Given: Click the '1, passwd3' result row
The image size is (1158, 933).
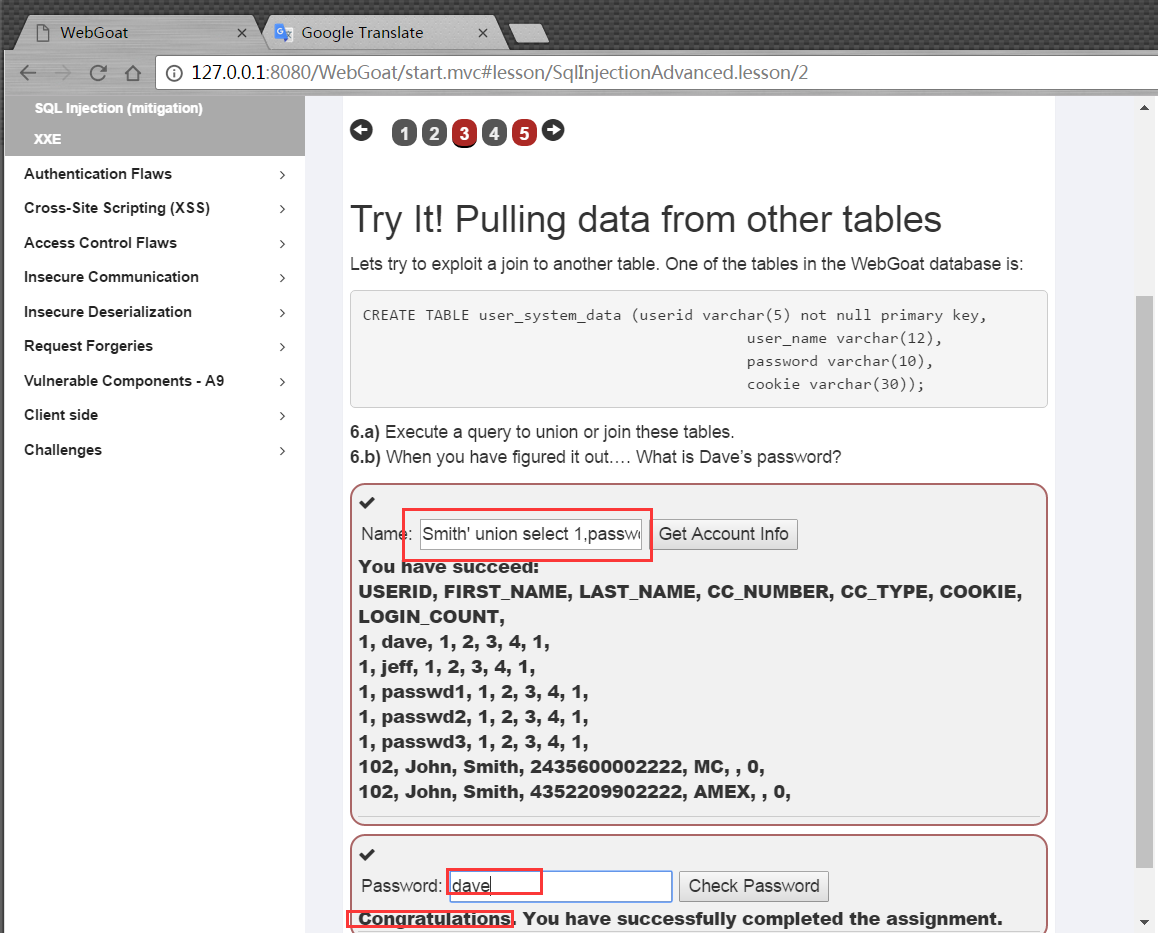Looking at the screenshot, I should 473,742.
